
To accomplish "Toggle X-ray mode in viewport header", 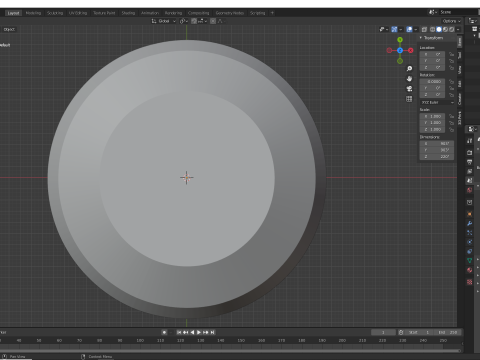I will coord(424,29).
